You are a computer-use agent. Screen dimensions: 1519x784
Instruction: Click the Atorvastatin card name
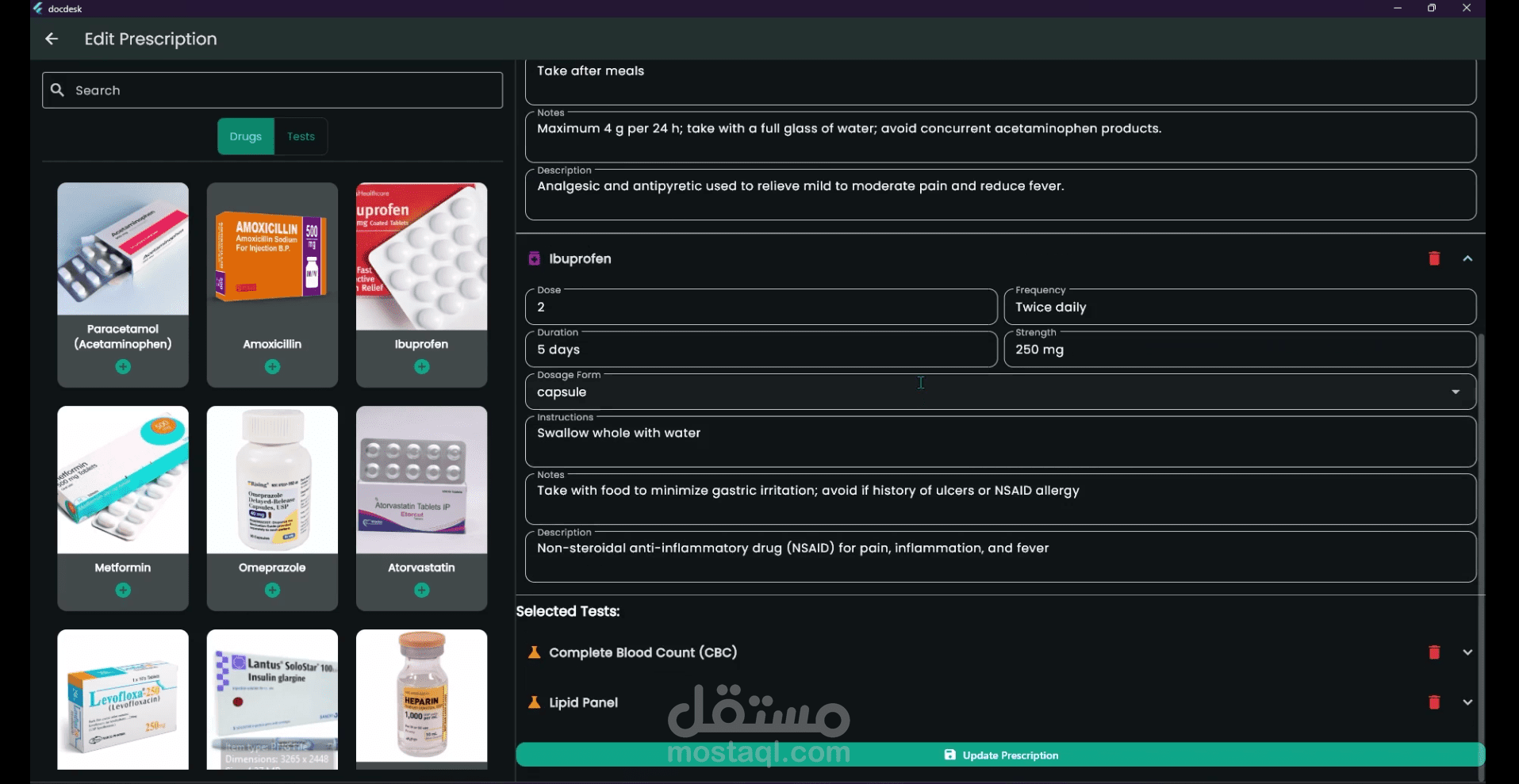coord(422,568)
